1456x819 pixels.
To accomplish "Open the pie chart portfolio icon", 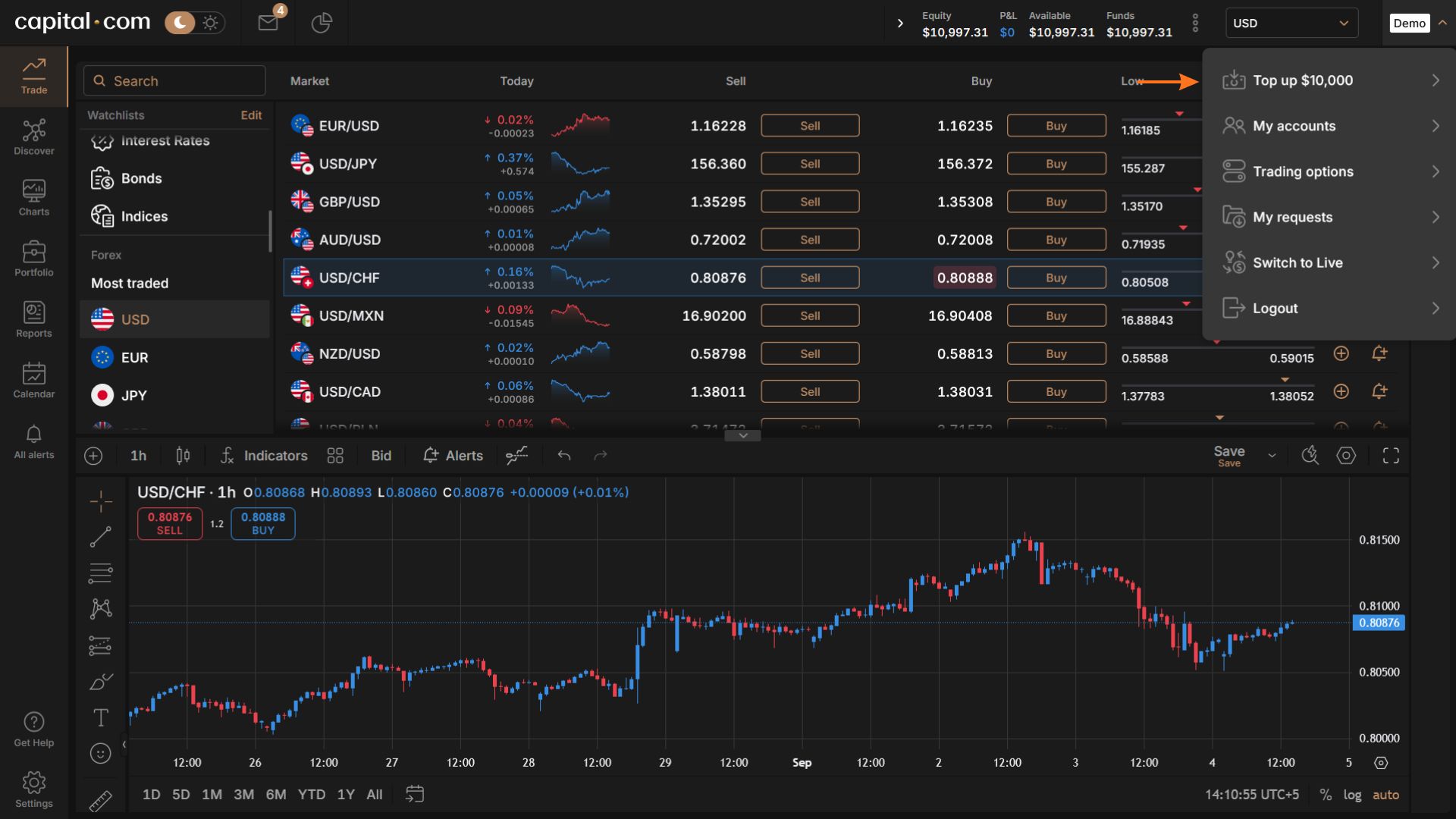I will coord(322,23).
